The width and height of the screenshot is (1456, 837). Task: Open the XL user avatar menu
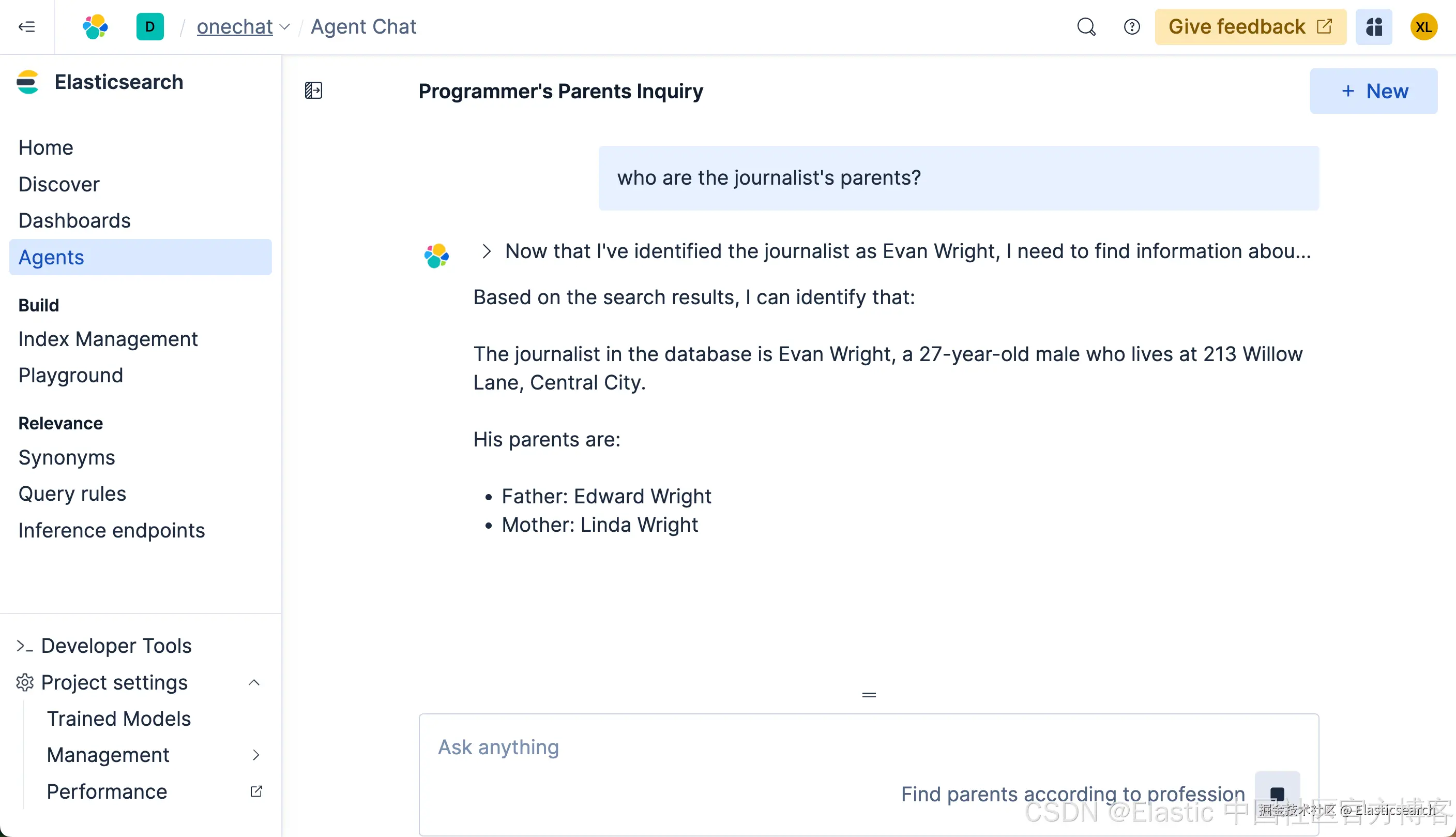point(1424,26)
